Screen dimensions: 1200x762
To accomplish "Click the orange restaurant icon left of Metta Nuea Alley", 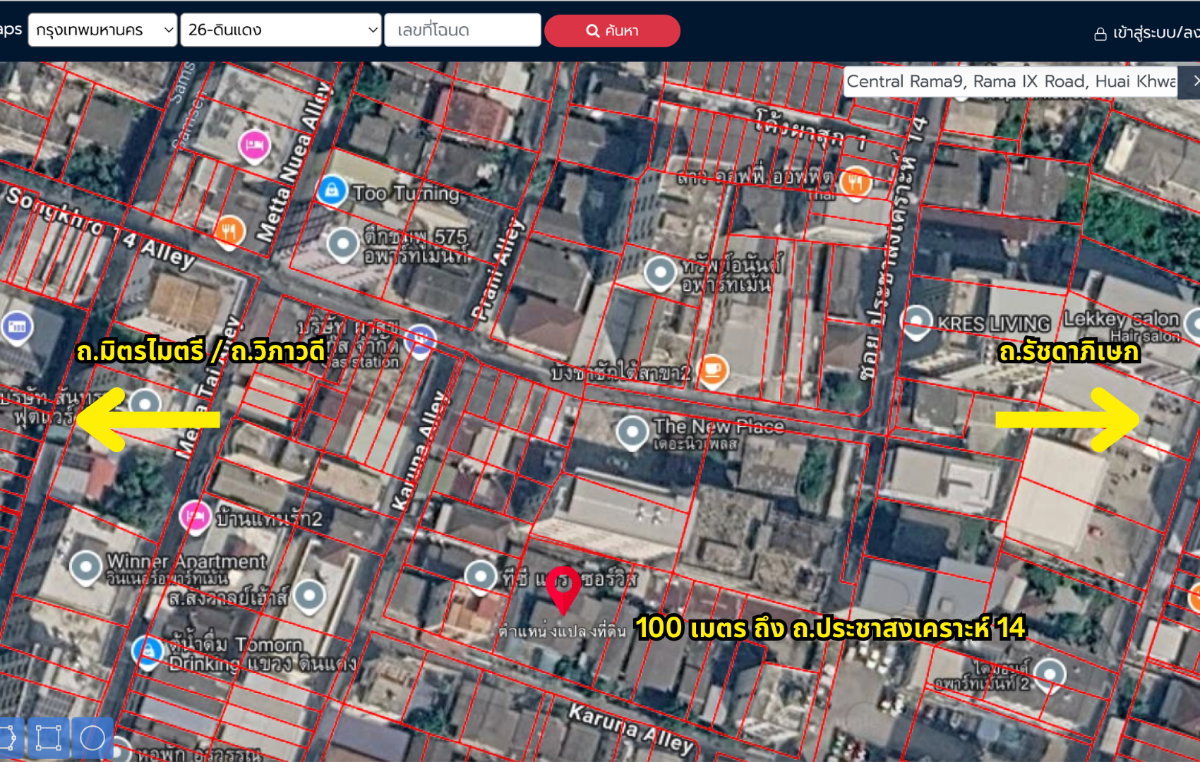I will pyautogui.click(x=229, y=232).
